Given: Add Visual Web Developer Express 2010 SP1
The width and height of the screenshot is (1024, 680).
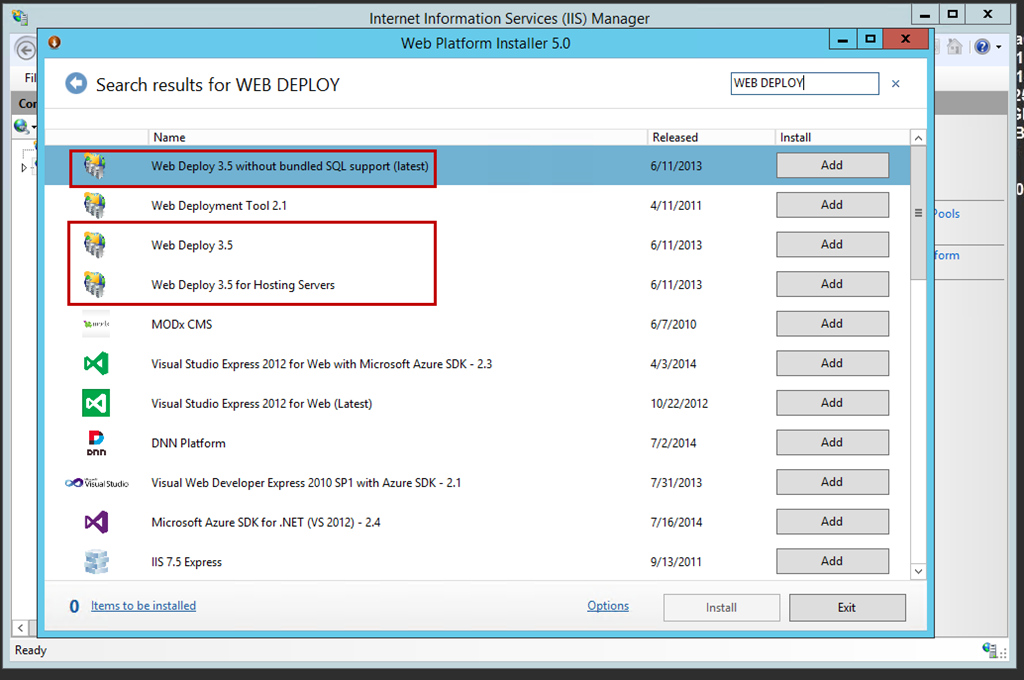Looking at the screenshot, I should (832, 482).
